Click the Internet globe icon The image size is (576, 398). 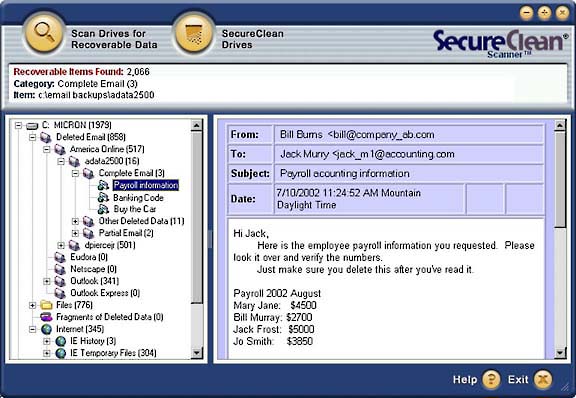click(x=46, y=329)
